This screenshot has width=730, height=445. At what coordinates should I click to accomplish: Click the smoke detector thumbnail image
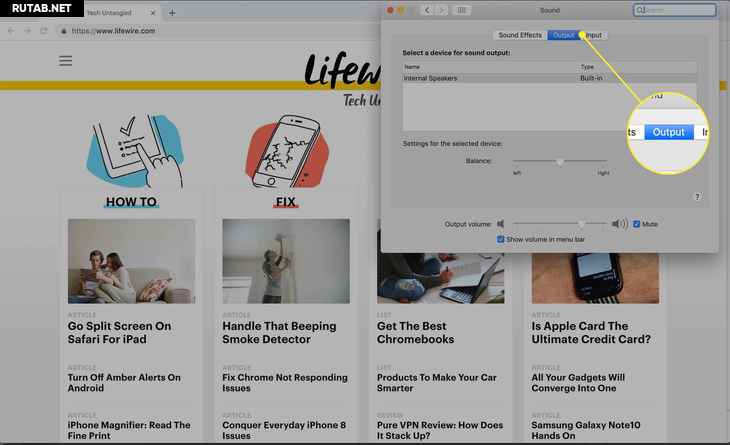[x=286, y=261]
